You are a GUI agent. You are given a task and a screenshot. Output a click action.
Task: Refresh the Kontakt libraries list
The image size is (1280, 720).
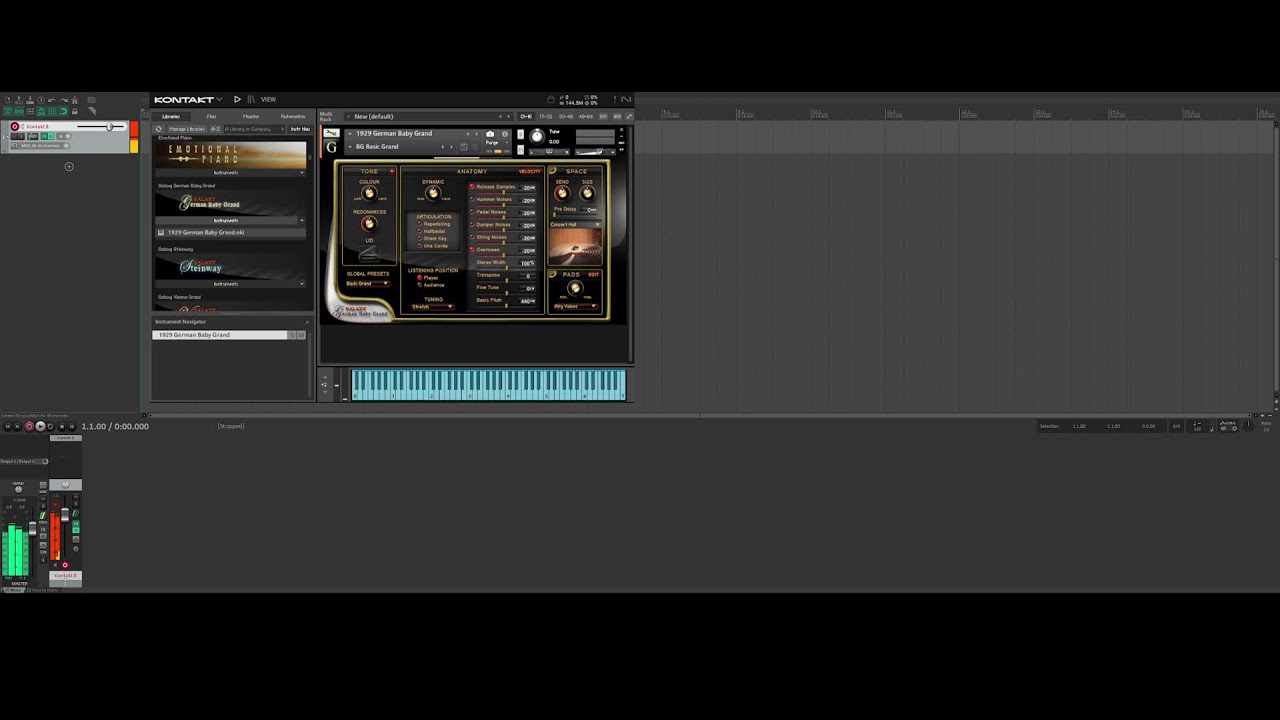[x=158, y=129]
